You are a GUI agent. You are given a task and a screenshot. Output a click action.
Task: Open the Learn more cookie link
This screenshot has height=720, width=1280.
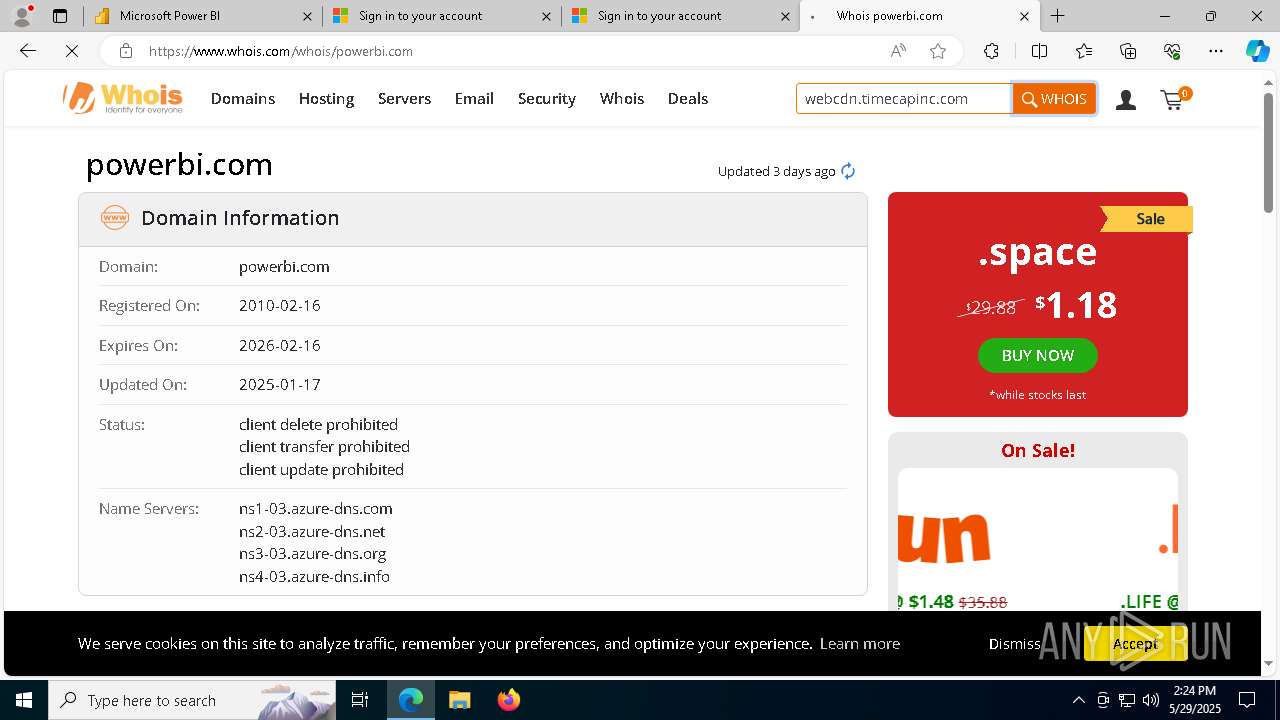click(859, 644)
